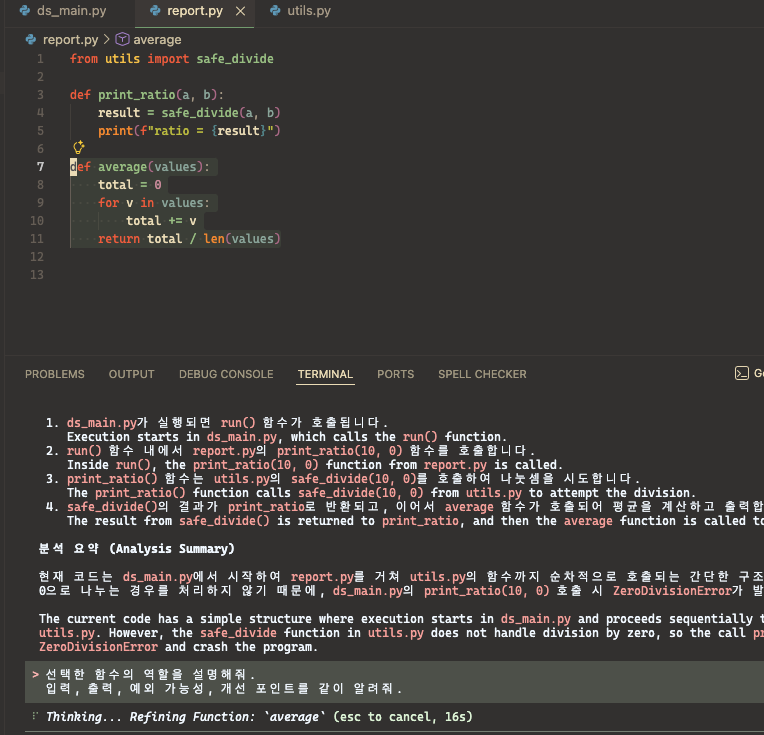Click the average symbol cube icon in breadcrumb
This screenshot has height=735, width=764.
coord(122,39)
